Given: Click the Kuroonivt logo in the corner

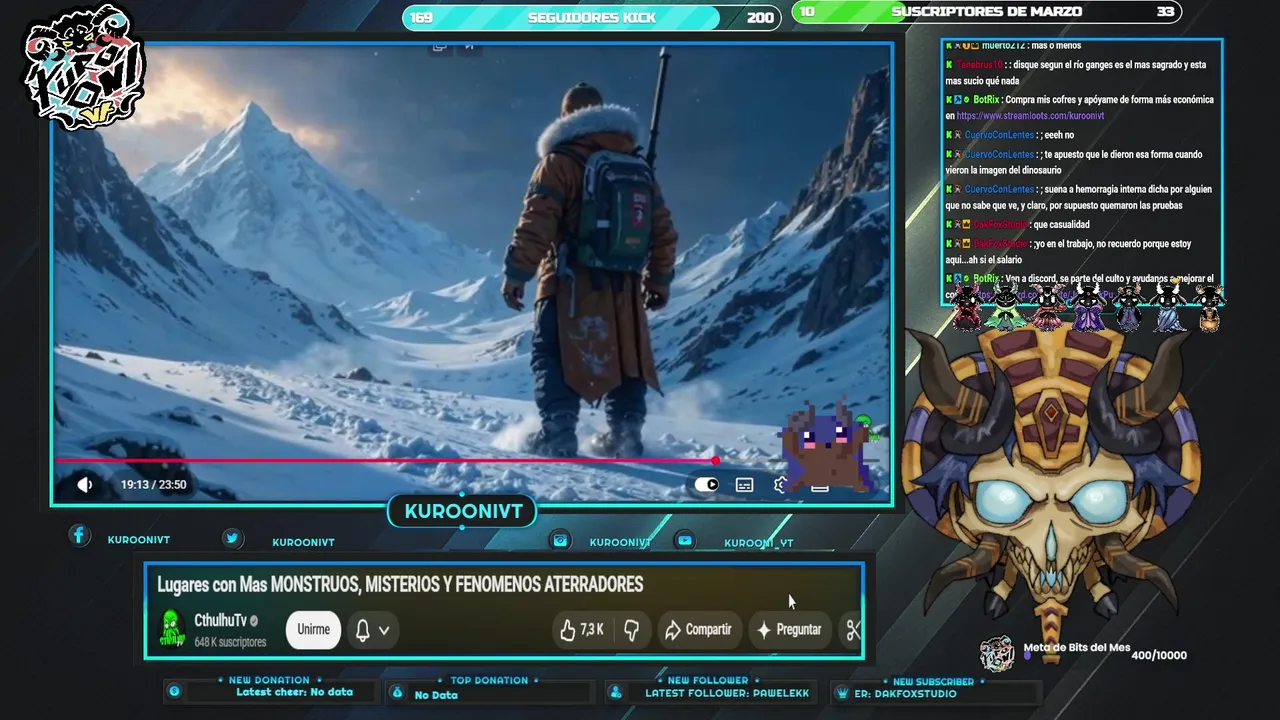Looking at the screenshot, I should 84,68.
